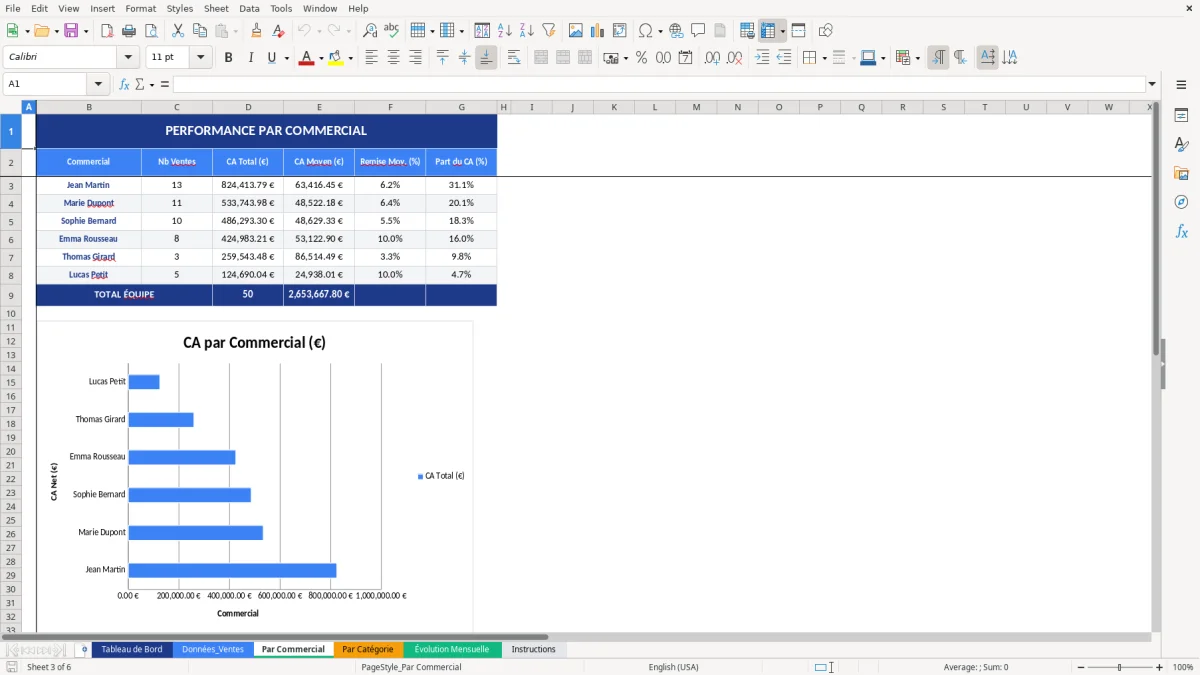Toggle bold formatting on selected cell

click(228, 57)
